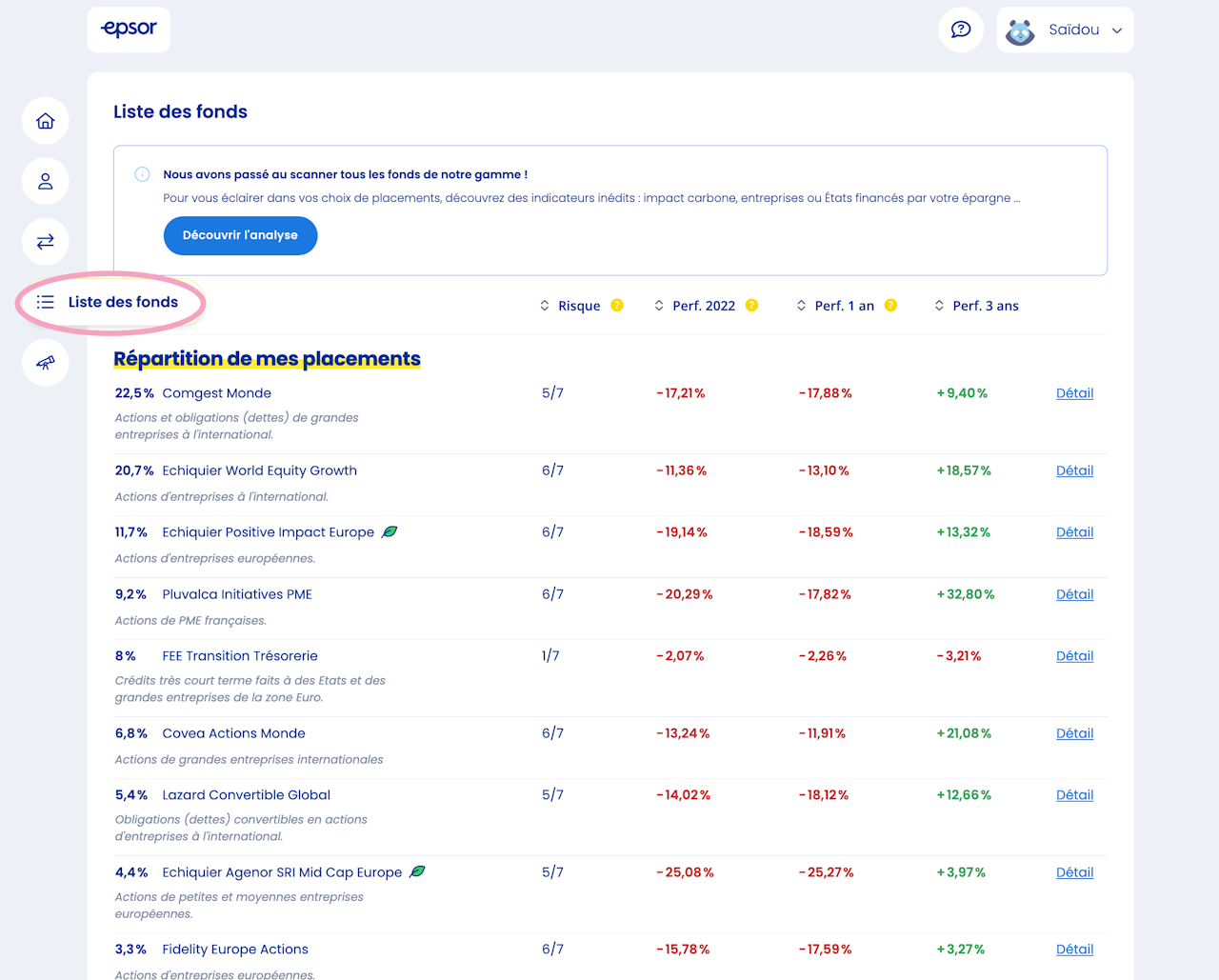Click the Perf. 2022 help question mark
This screenshot has width=1219, height=980.
(x=751, y=306)
